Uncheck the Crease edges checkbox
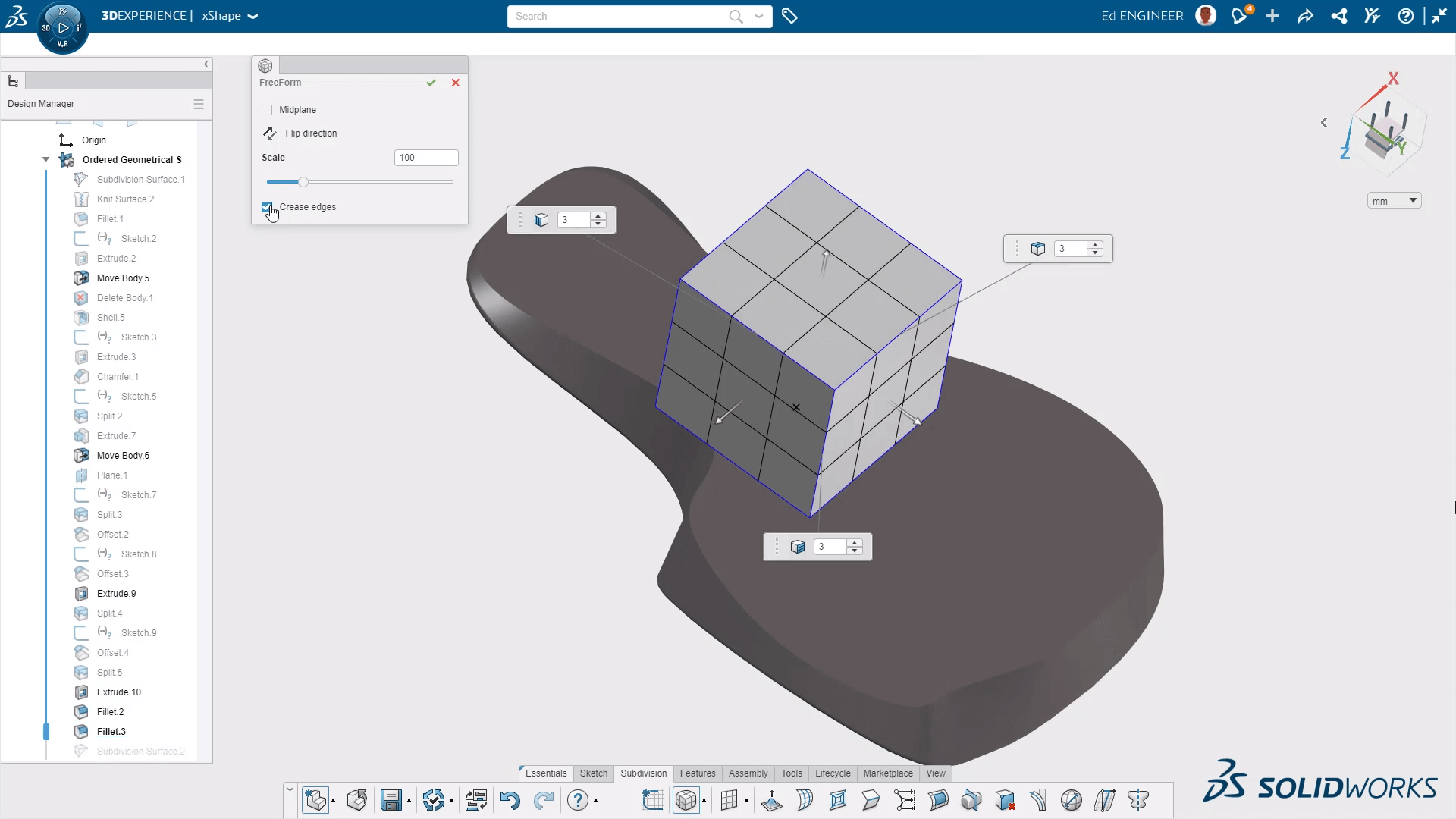This screenshot has height=819, width=1456. pos(267,207)
